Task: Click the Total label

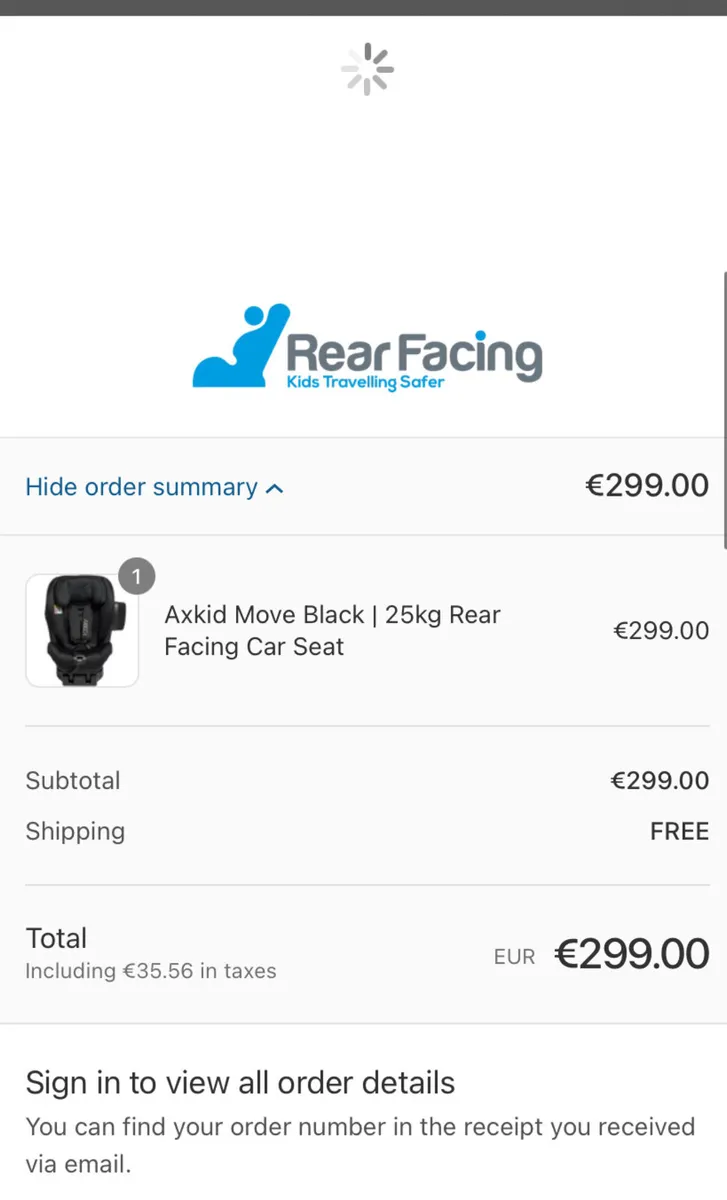Action: point(56,938)
